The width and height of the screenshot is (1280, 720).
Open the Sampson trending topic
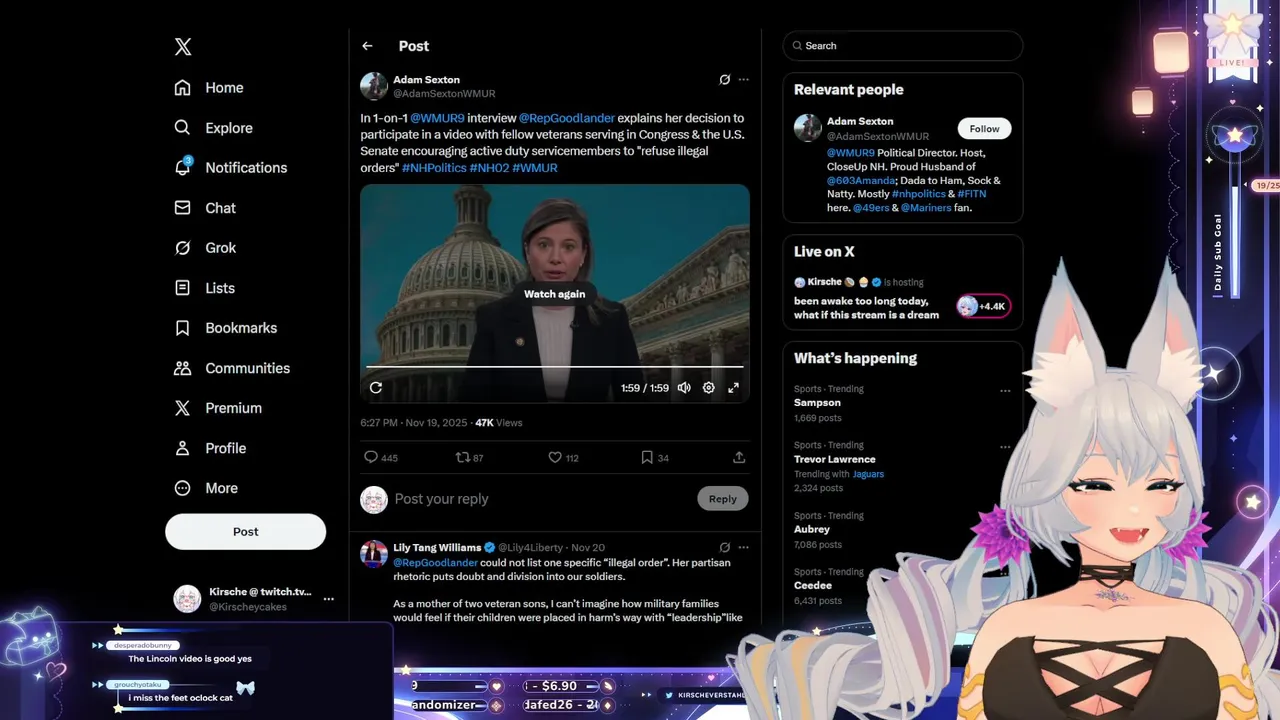(x=903, y=403)
